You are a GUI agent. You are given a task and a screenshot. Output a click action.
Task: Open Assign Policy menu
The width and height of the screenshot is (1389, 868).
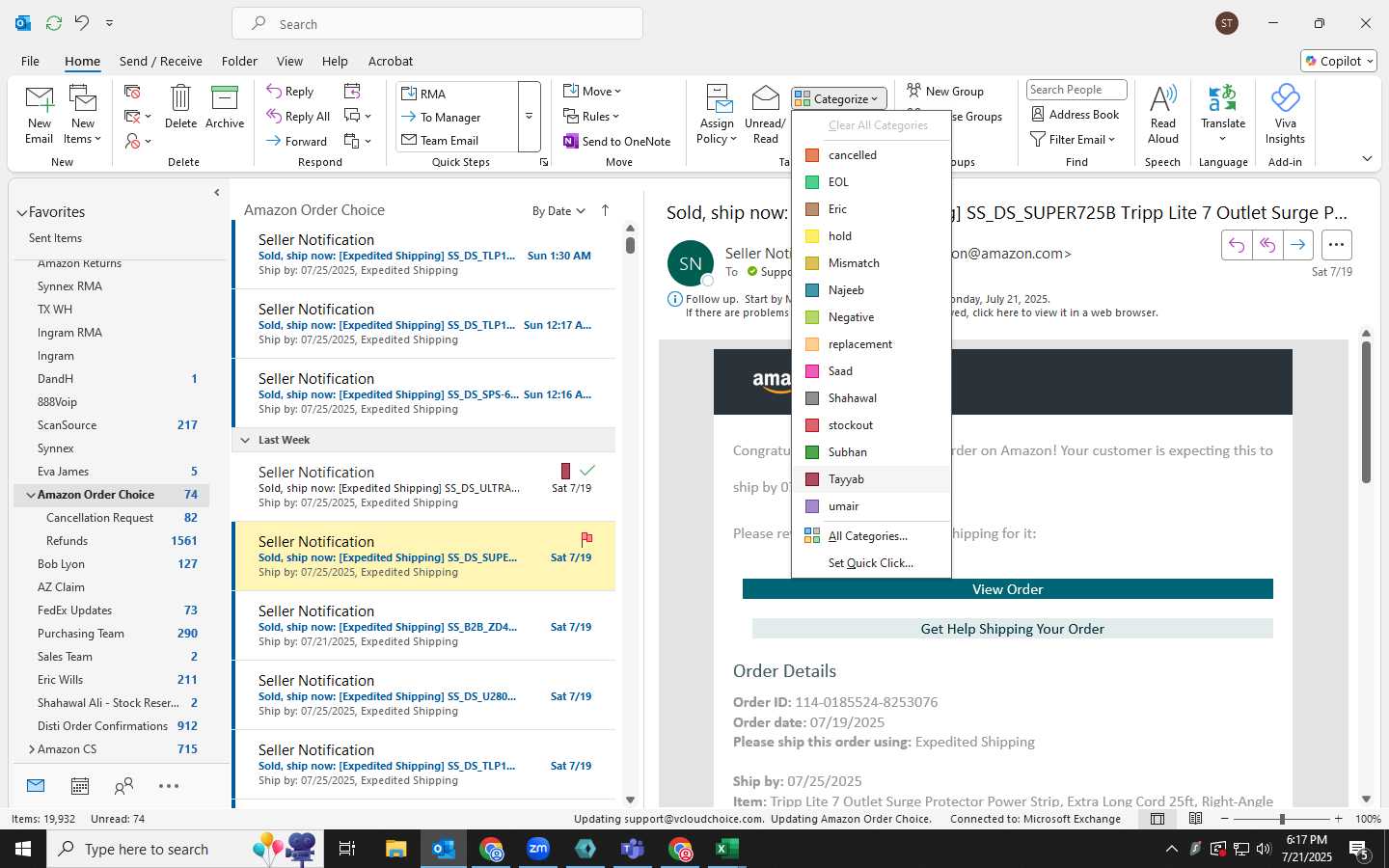[717, 114]
